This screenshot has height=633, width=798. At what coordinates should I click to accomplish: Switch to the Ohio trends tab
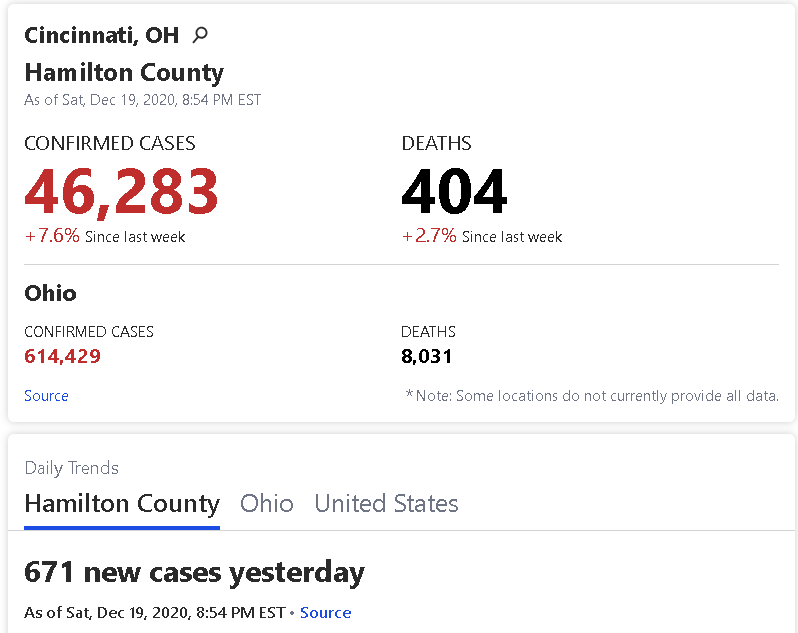click(267, 504)
